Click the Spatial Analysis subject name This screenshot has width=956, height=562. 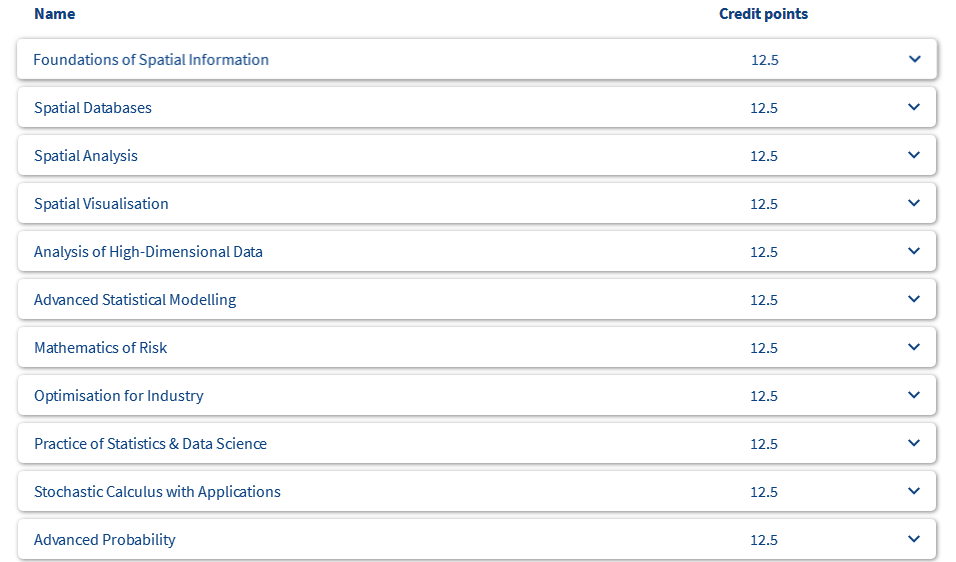pyautogui.click(x=86, y=156)
